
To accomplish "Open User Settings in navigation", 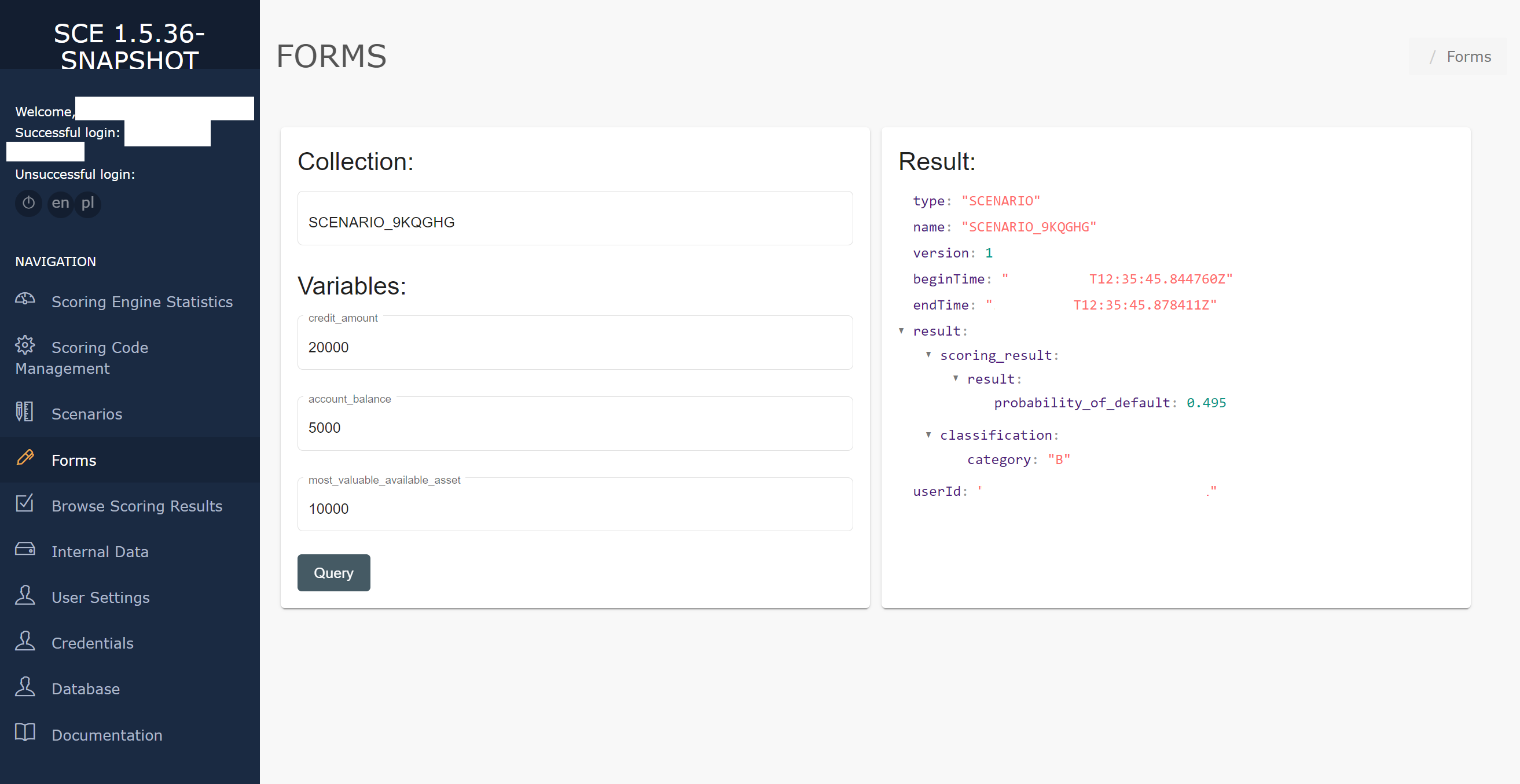I will (x=100, y=597).
